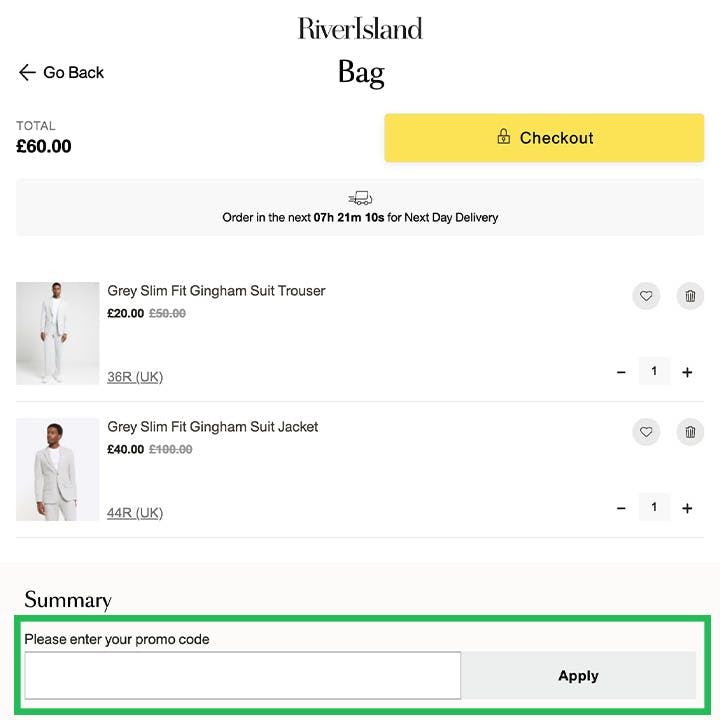
Task: Open Grey Slim Fit Gingham Suit Trouser
Action: [216, 291]
